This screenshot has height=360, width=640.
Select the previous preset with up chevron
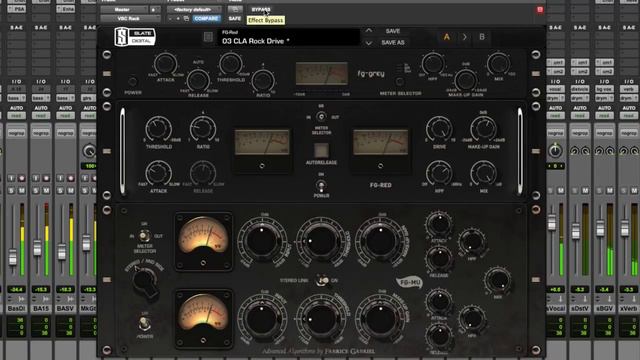[369, 31]
